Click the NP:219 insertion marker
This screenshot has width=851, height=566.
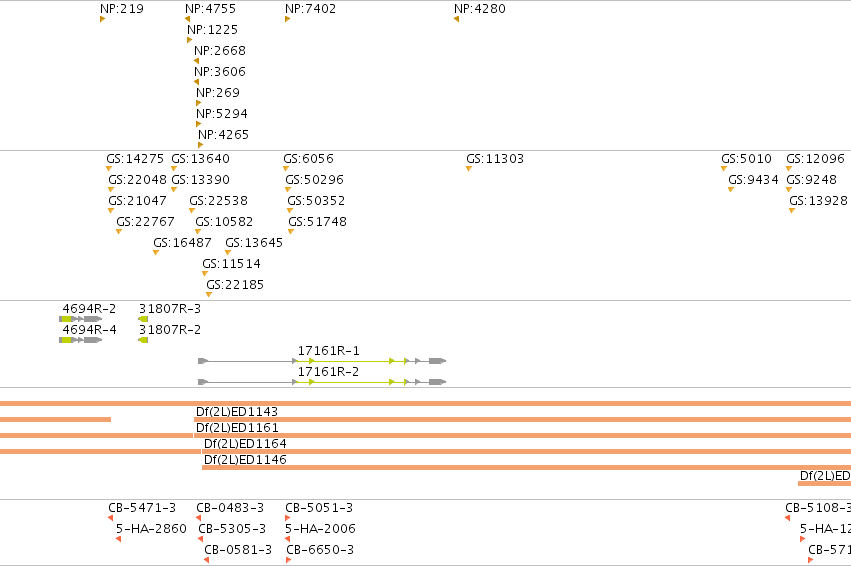tap(103, 20)
